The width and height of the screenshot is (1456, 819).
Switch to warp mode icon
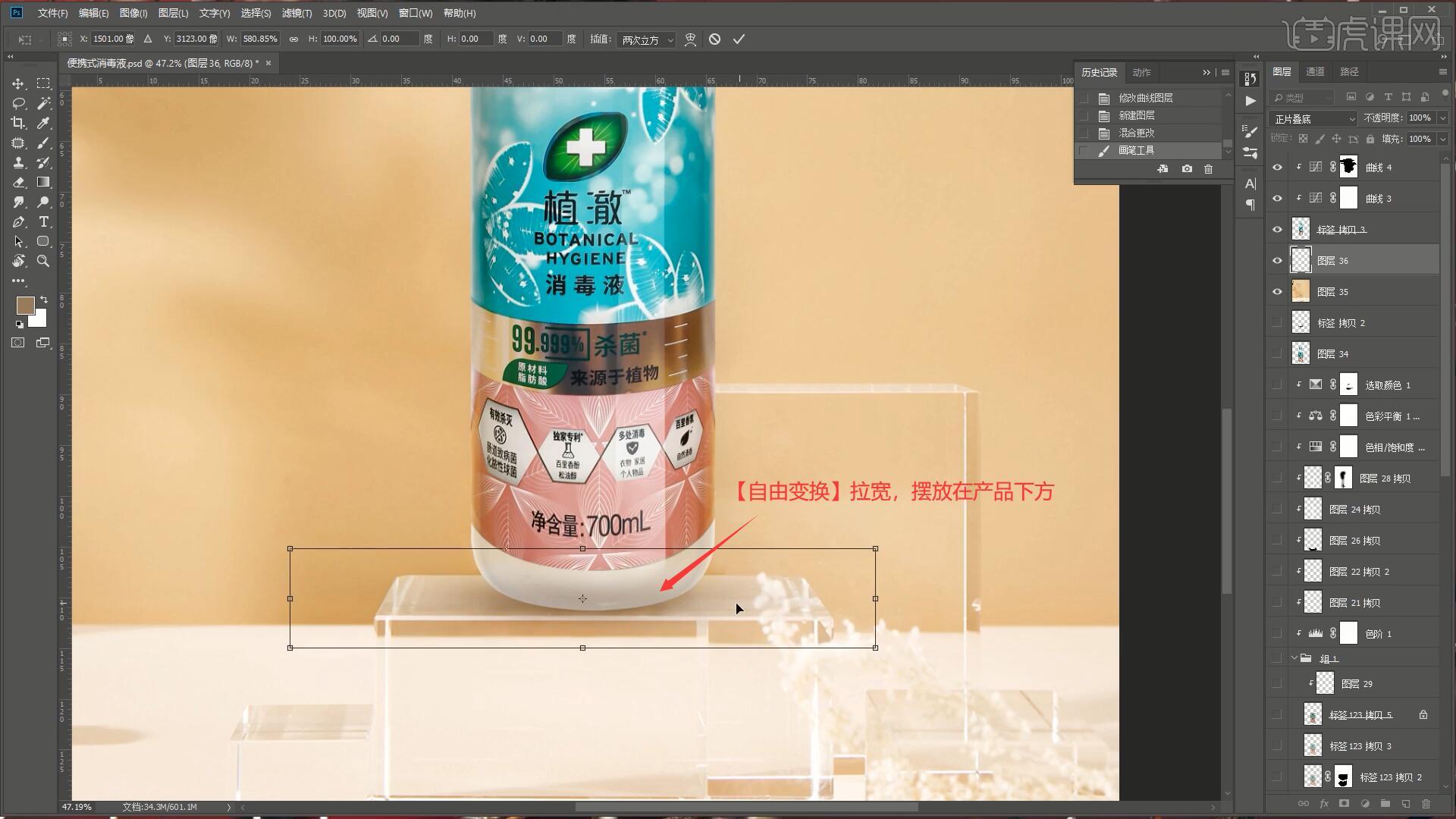coord(690,39)
